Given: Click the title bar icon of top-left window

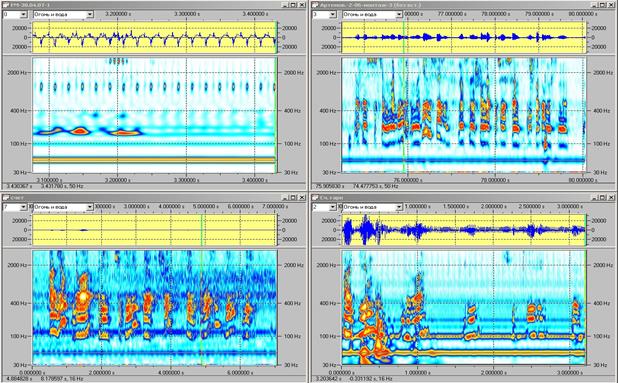Looking at the screenshot, I should pos(5,5).
